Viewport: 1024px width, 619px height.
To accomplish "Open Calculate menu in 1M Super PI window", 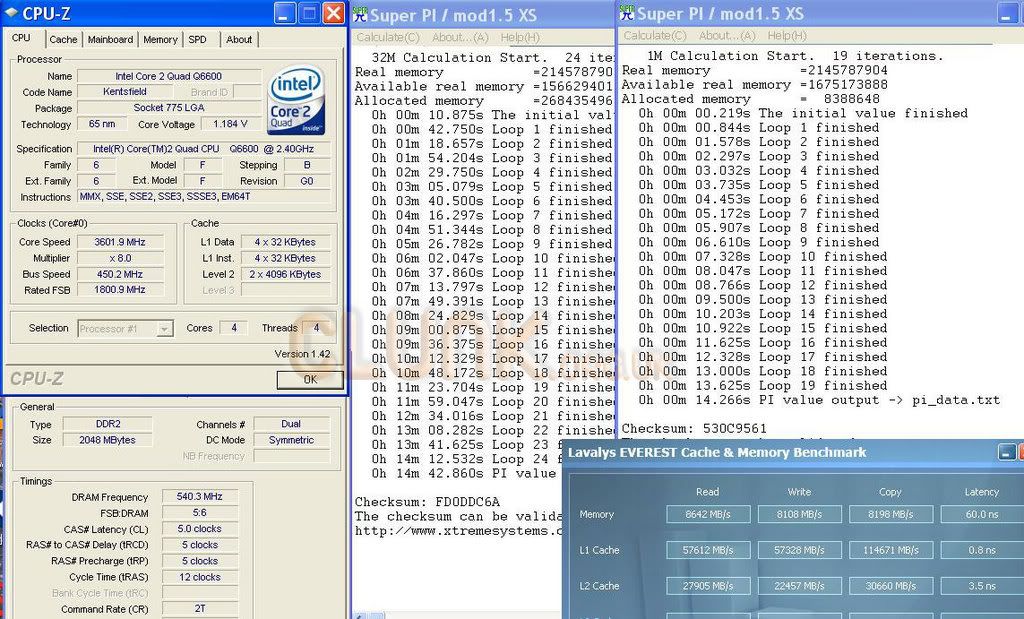I will click(x=655, y=35).
